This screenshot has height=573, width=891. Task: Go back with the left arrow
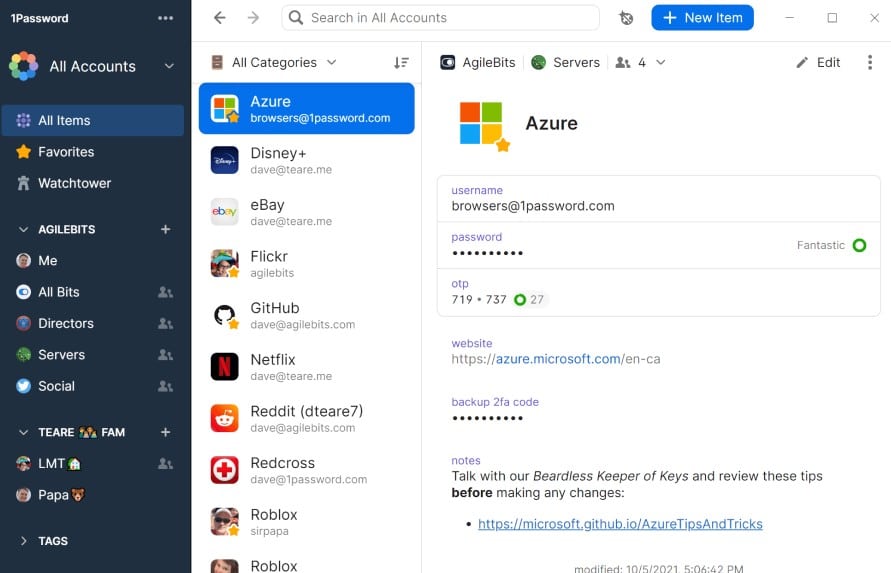pyautogui.click(x=220, y=18)
